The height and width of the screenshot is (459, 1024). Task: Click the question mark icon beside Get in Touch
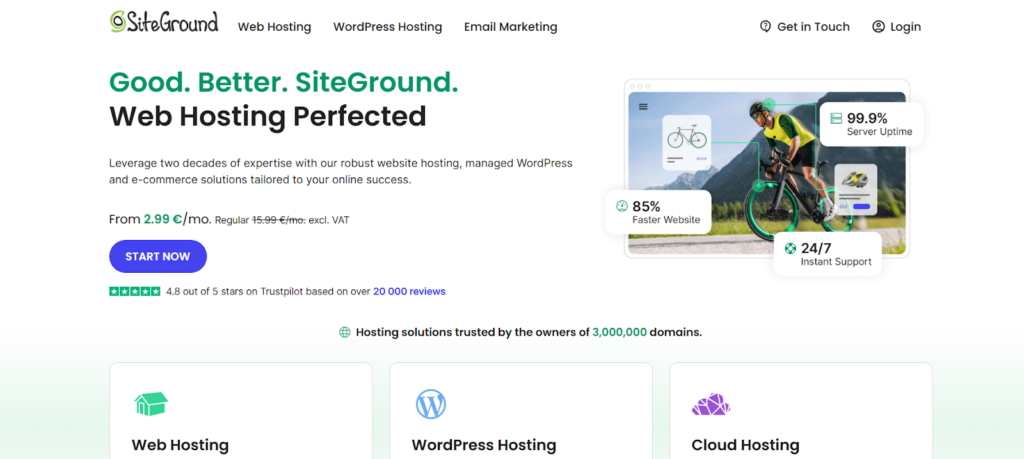(765, 27)
